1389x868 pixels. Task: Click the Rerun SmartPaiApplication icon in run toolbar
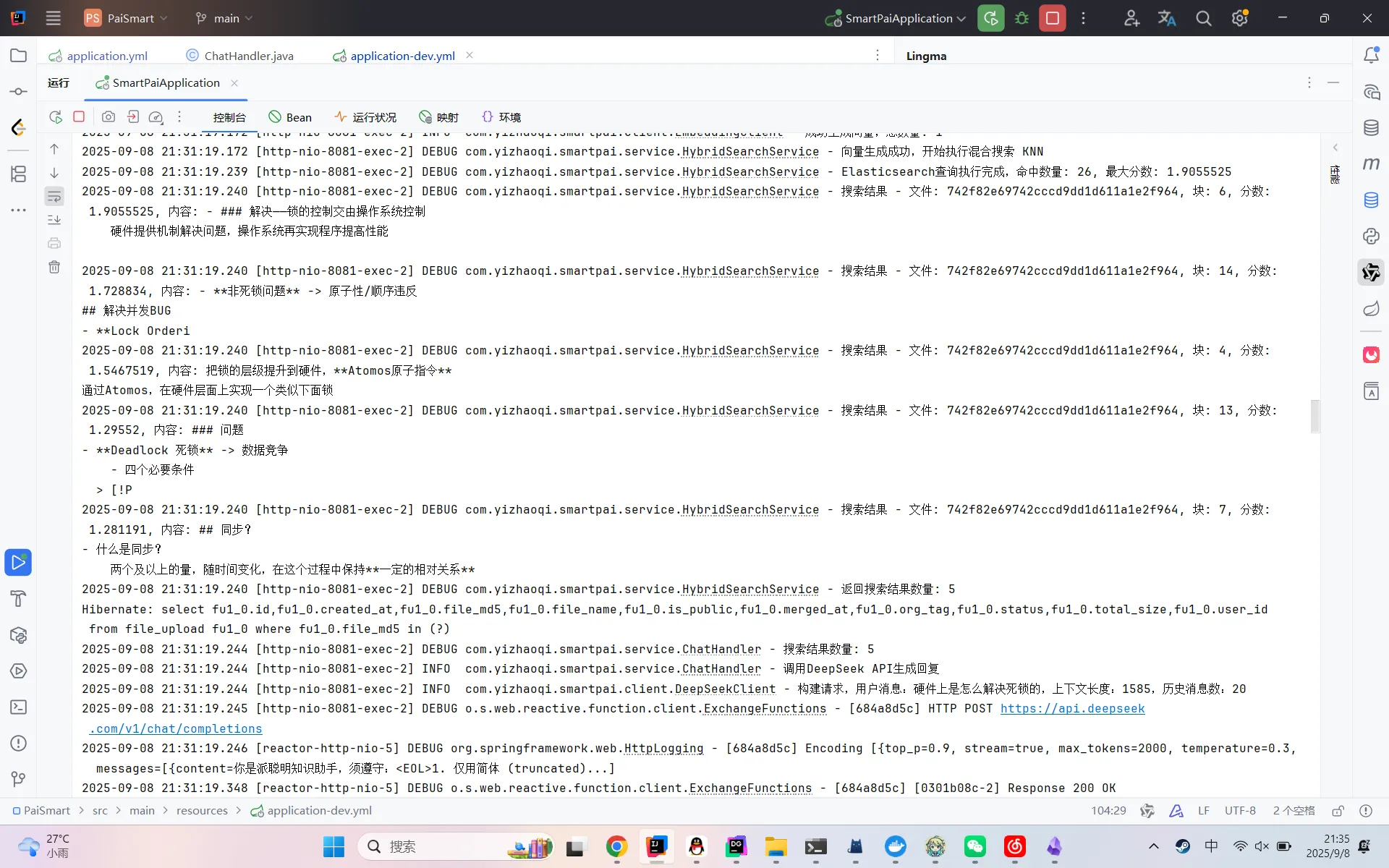(55, 116)
